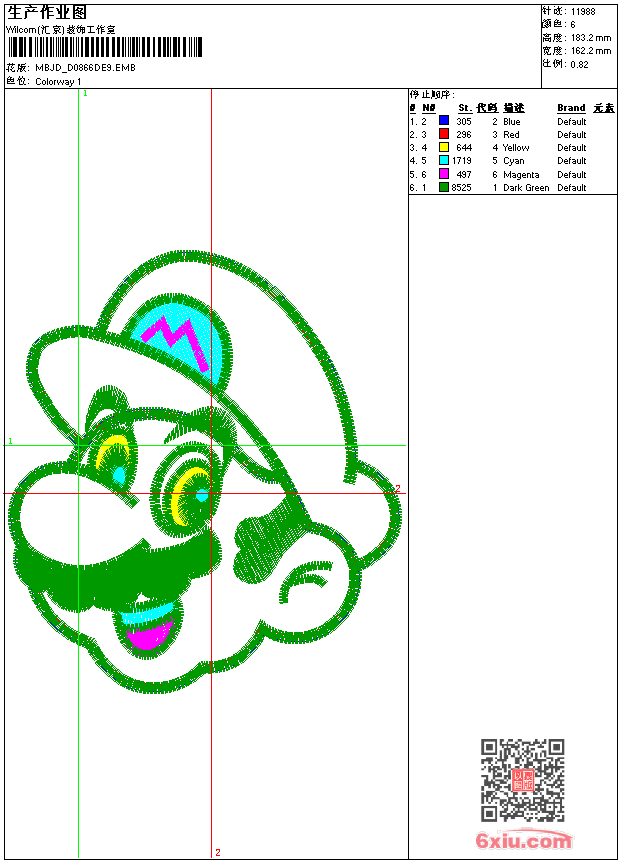The image size is (620, 860).
Task: Select the scale value 0.82
Action: tap(579, 64)
